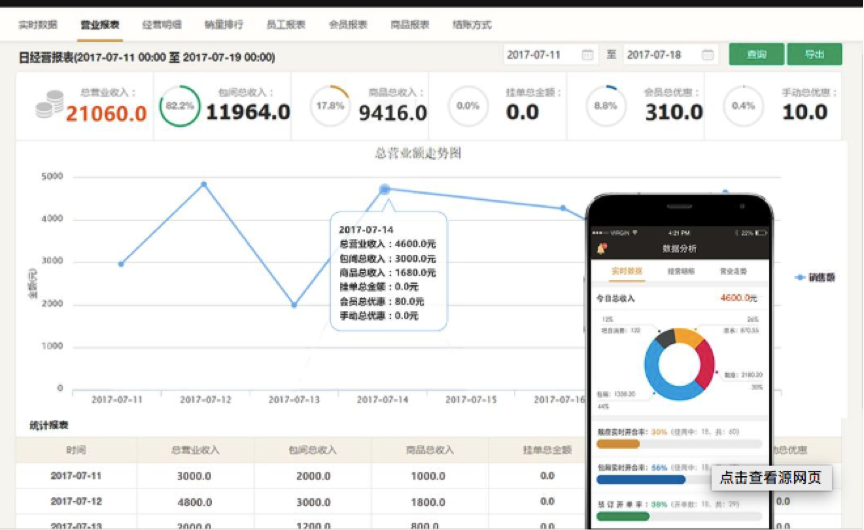Click the chart peak point for 2017-07-12
The image size is (864, 530).
pyautogui.click(x=204, y=185)
